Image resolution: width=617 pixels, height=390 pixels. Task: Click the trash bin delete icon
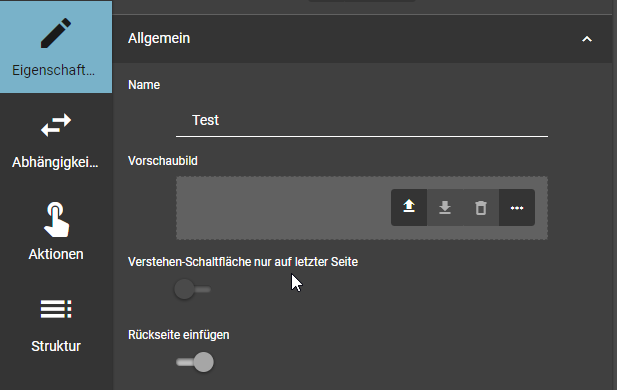tap(480, 207)
